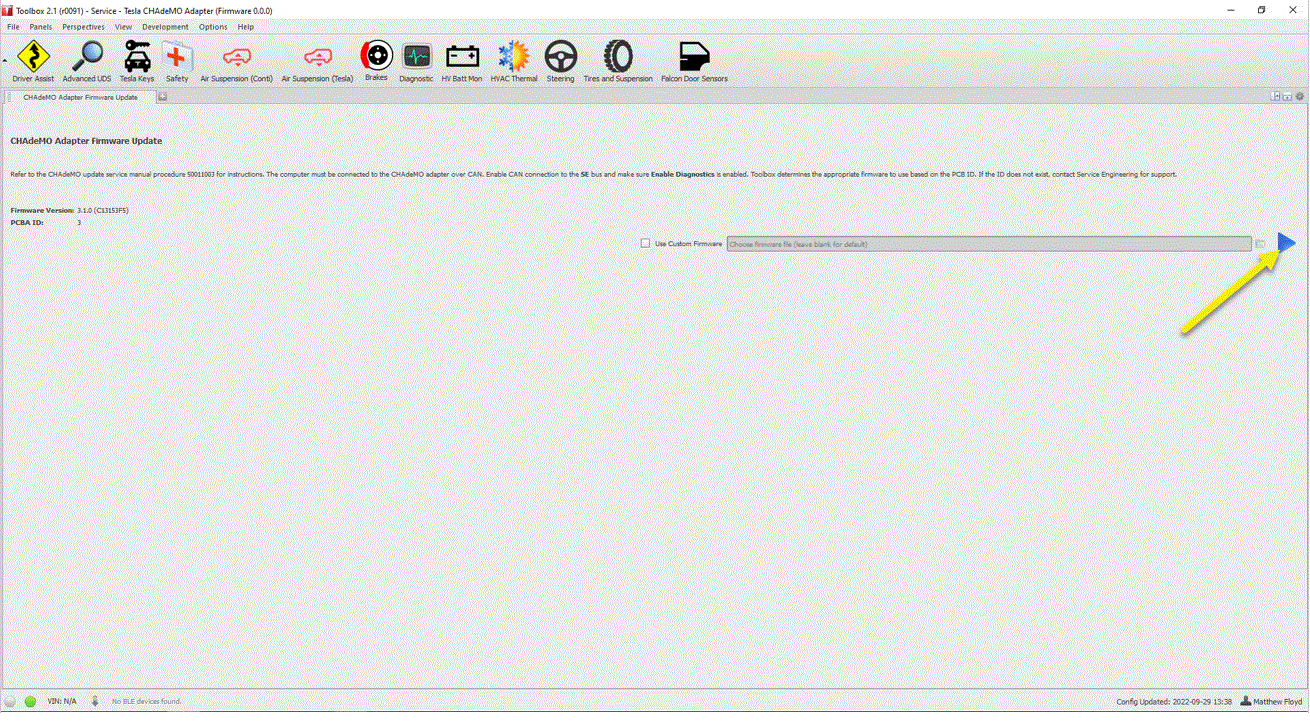Open Falcon Door Sensors panel
The width and height of the screenshot is (1310, 724).
[694, 62]
